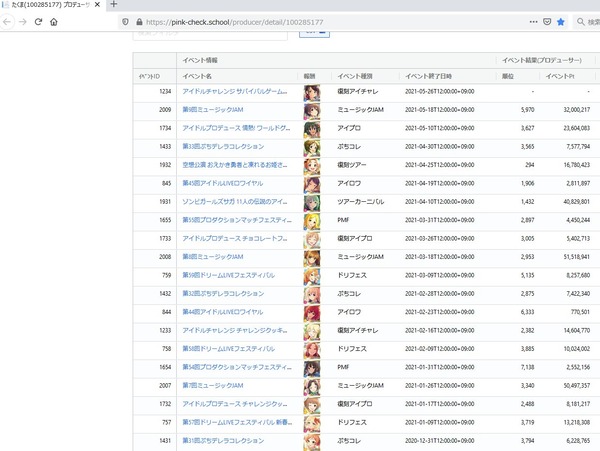Open 第8回ミュージックJAM link
Viewport: 600px width, 451px height.
pyautogui.click(x=213, y=257)
